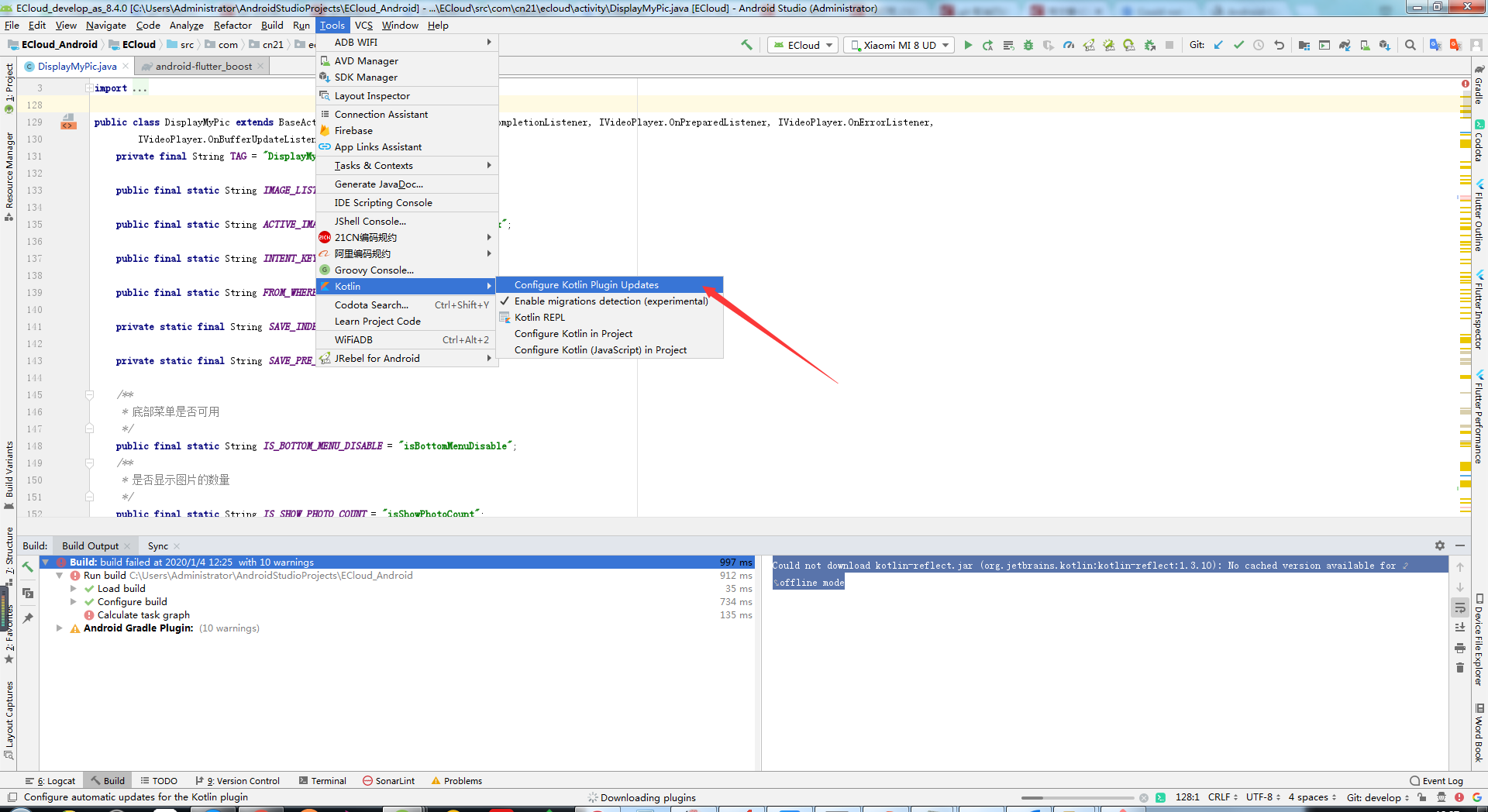Viewport: 1488px width, 812px height.
Task: Open the profiler gauge icon
Action: click(x=1069, y=45)
